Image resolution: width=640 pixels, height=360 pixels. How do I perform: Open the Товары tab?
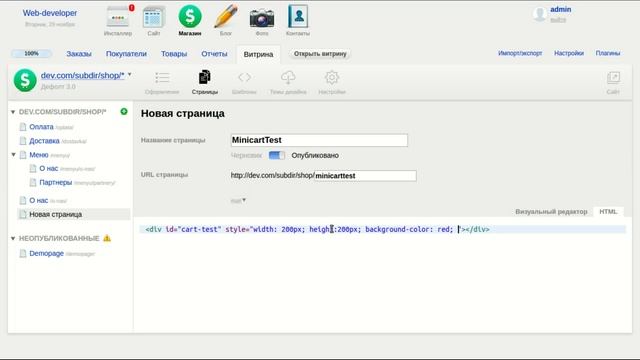point(174,54)
